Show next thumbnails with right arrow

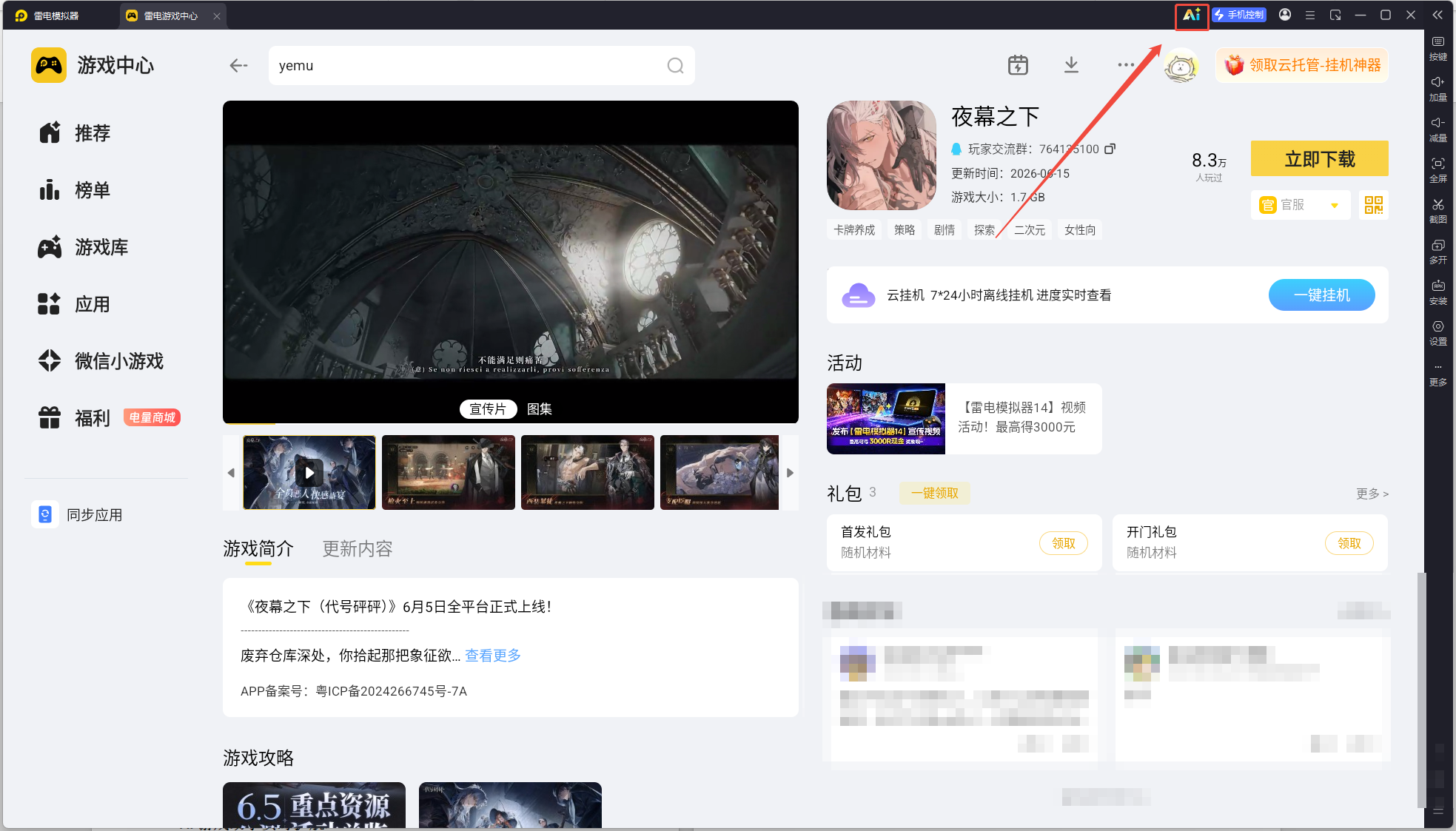pyautogui.click(x=790, y=472)
